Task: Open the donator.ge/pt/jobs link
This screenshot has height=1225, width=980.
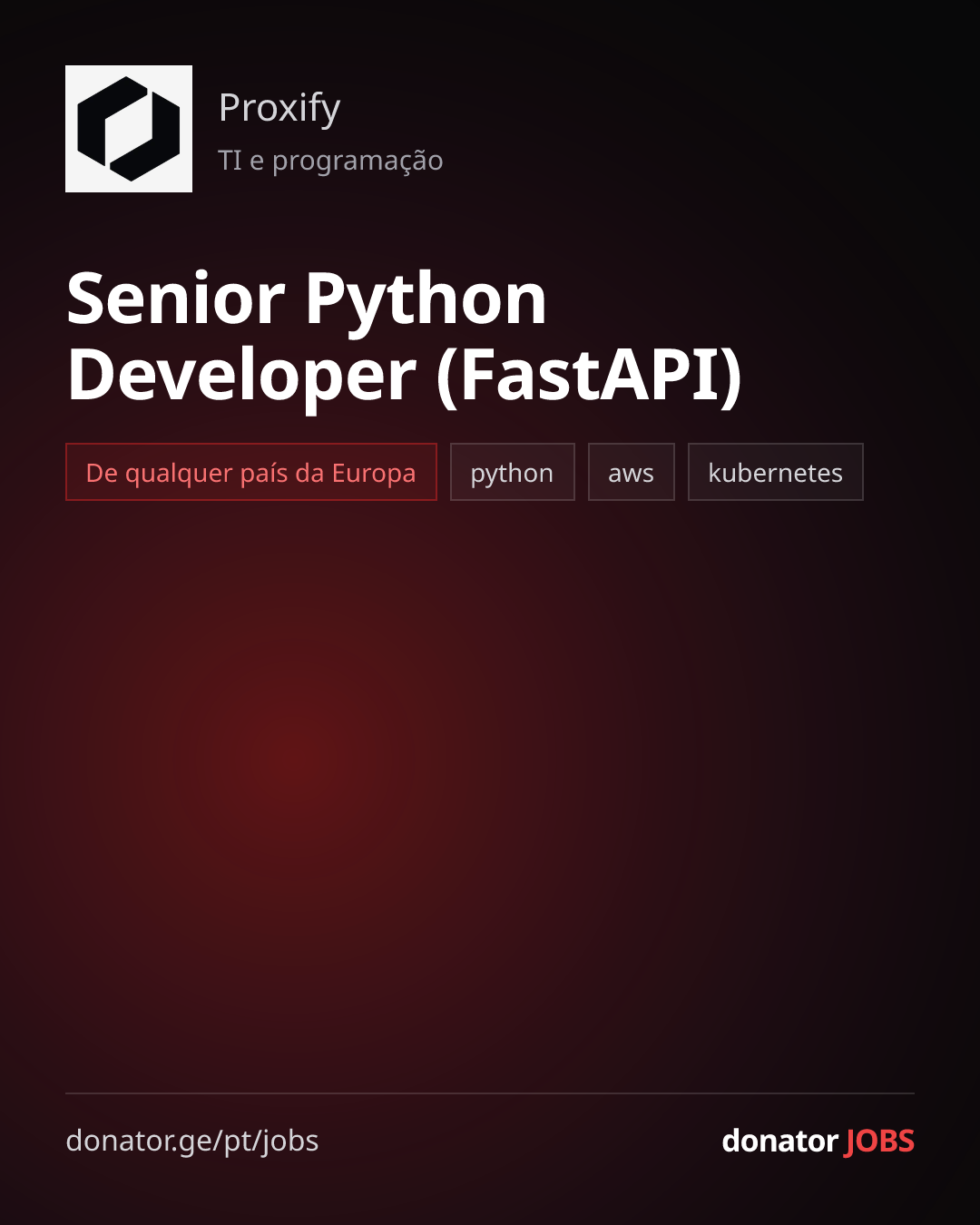Action: click(192, 1141)
